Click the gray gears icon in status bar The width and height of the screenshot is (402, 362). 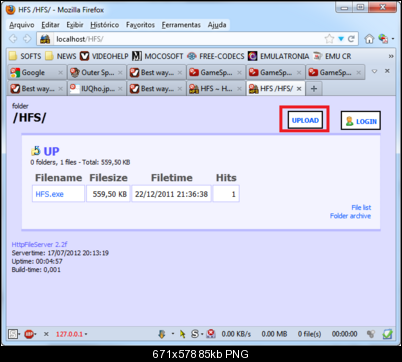[371, 334]
